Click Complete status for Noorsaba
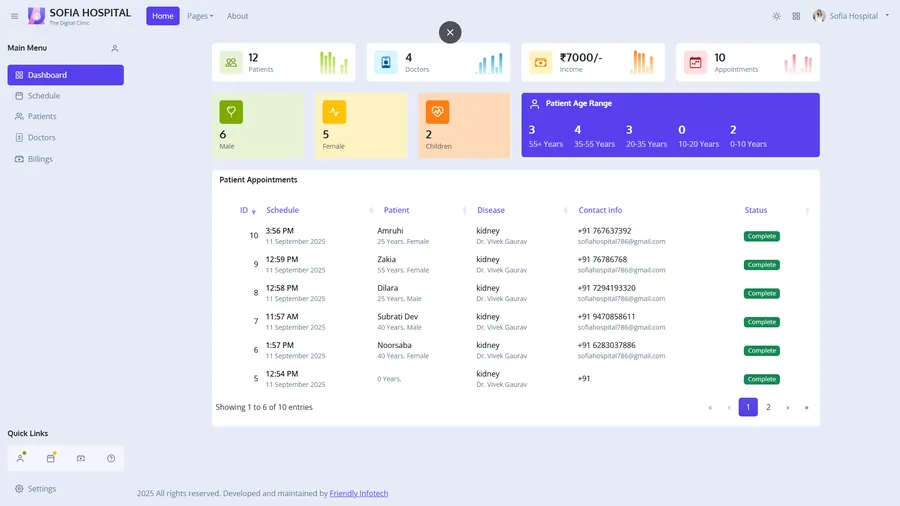The image size is (900, 506). coord(762,351)
